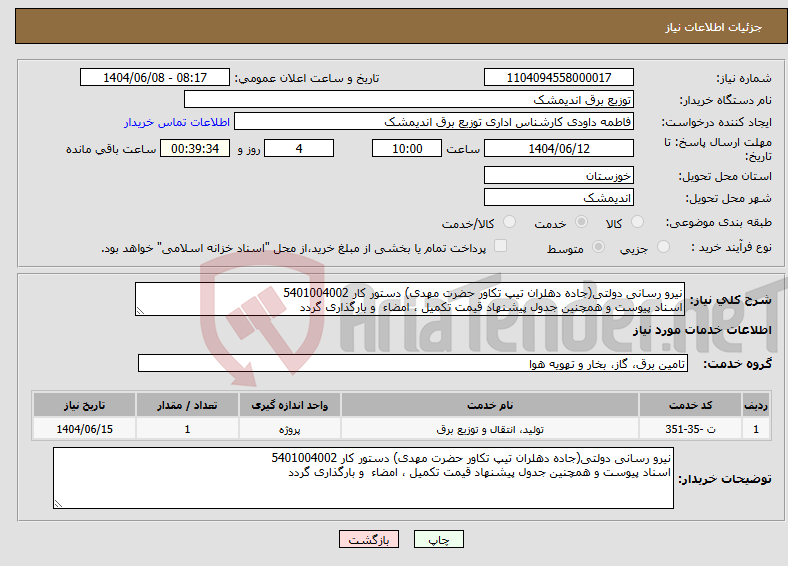Image resolution: width=788 pixels, height=566 pixels.
Task: Click the شهر محل تحویل label
Action: click(729, 198)
